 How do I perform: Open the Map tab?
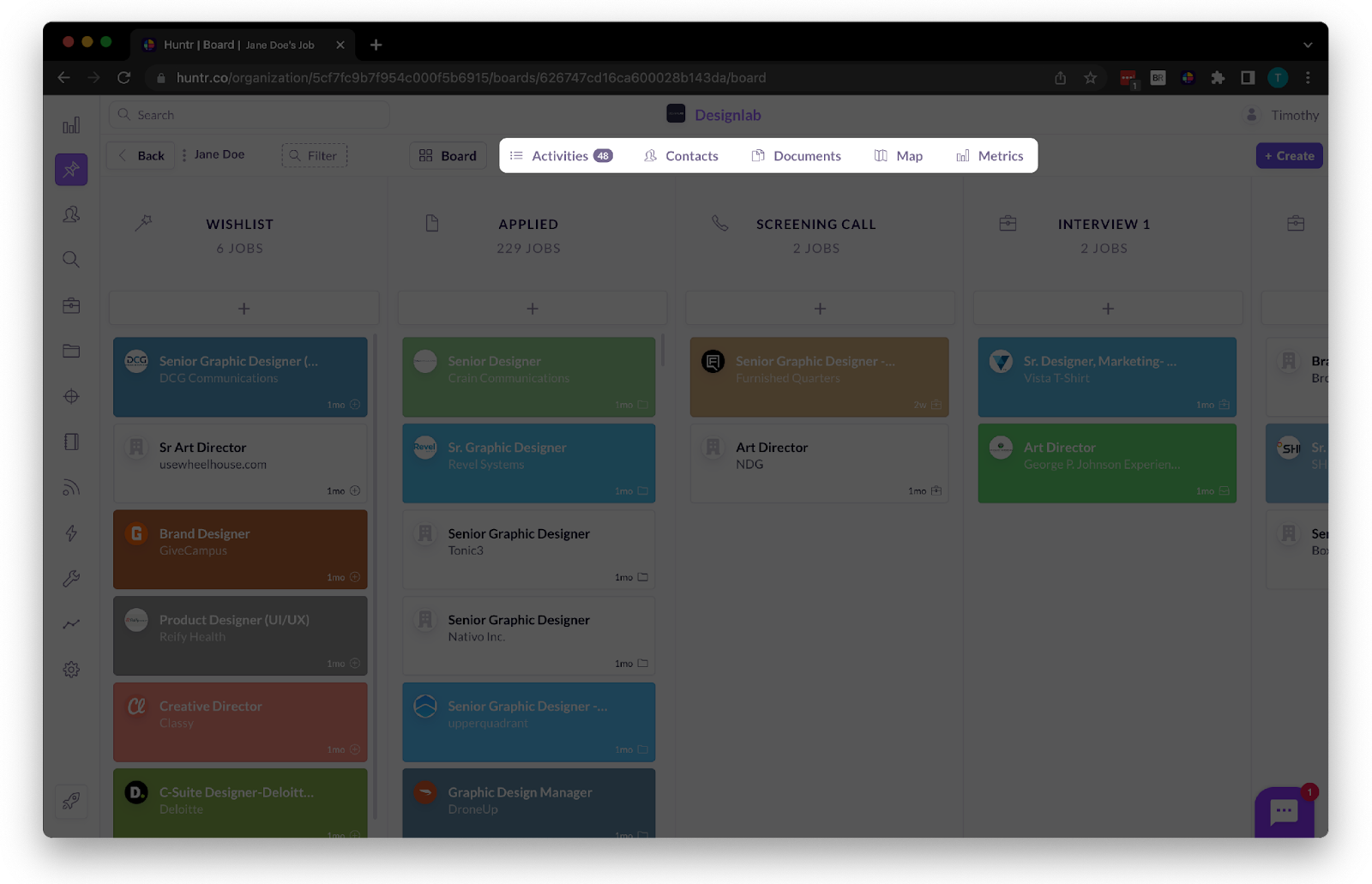tap(899, 156)
